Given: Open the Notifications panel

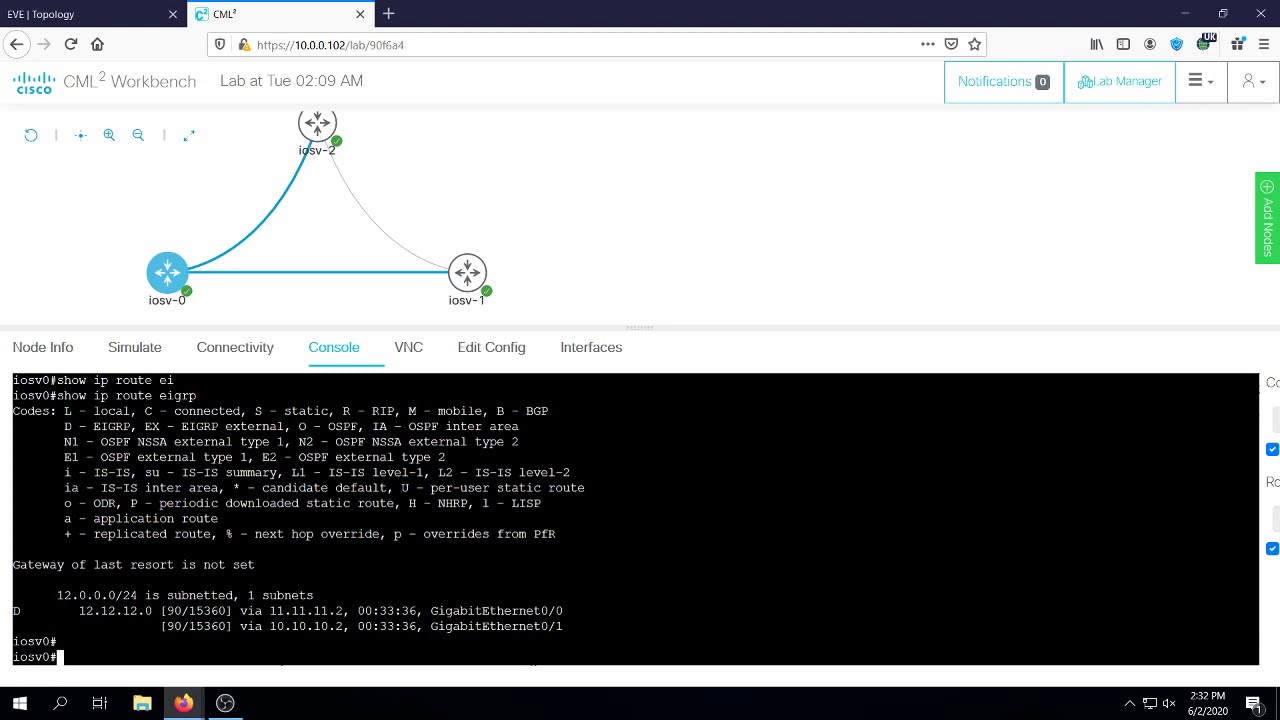Looking at the screenshot, I should [x=1003, y=82].
